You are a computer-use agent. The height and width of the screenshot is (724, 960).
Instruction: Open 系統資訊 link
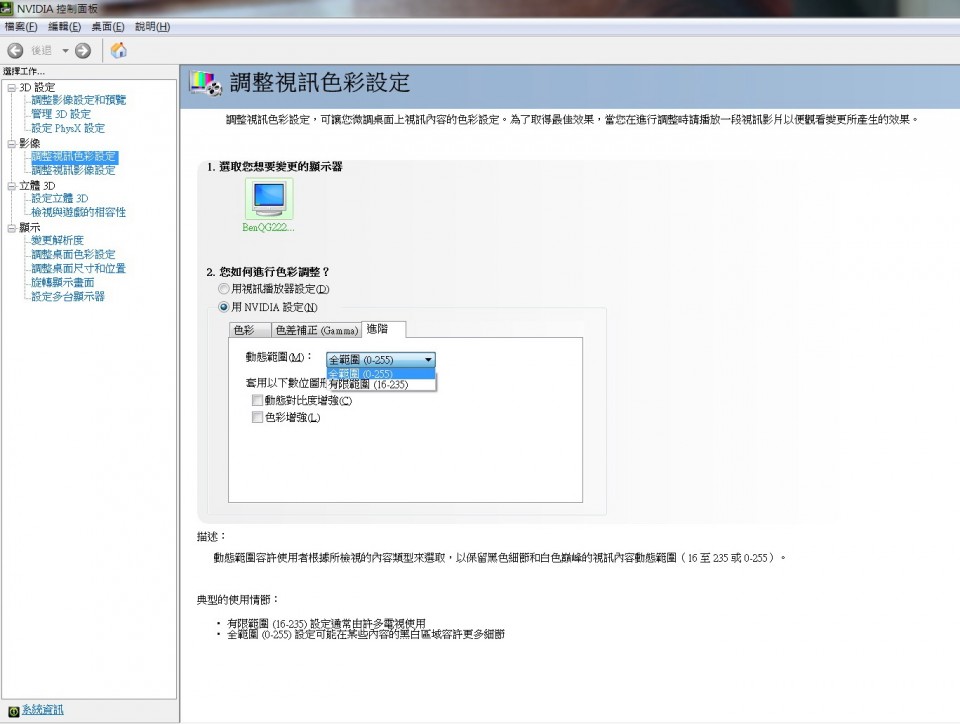click(42, 710)
